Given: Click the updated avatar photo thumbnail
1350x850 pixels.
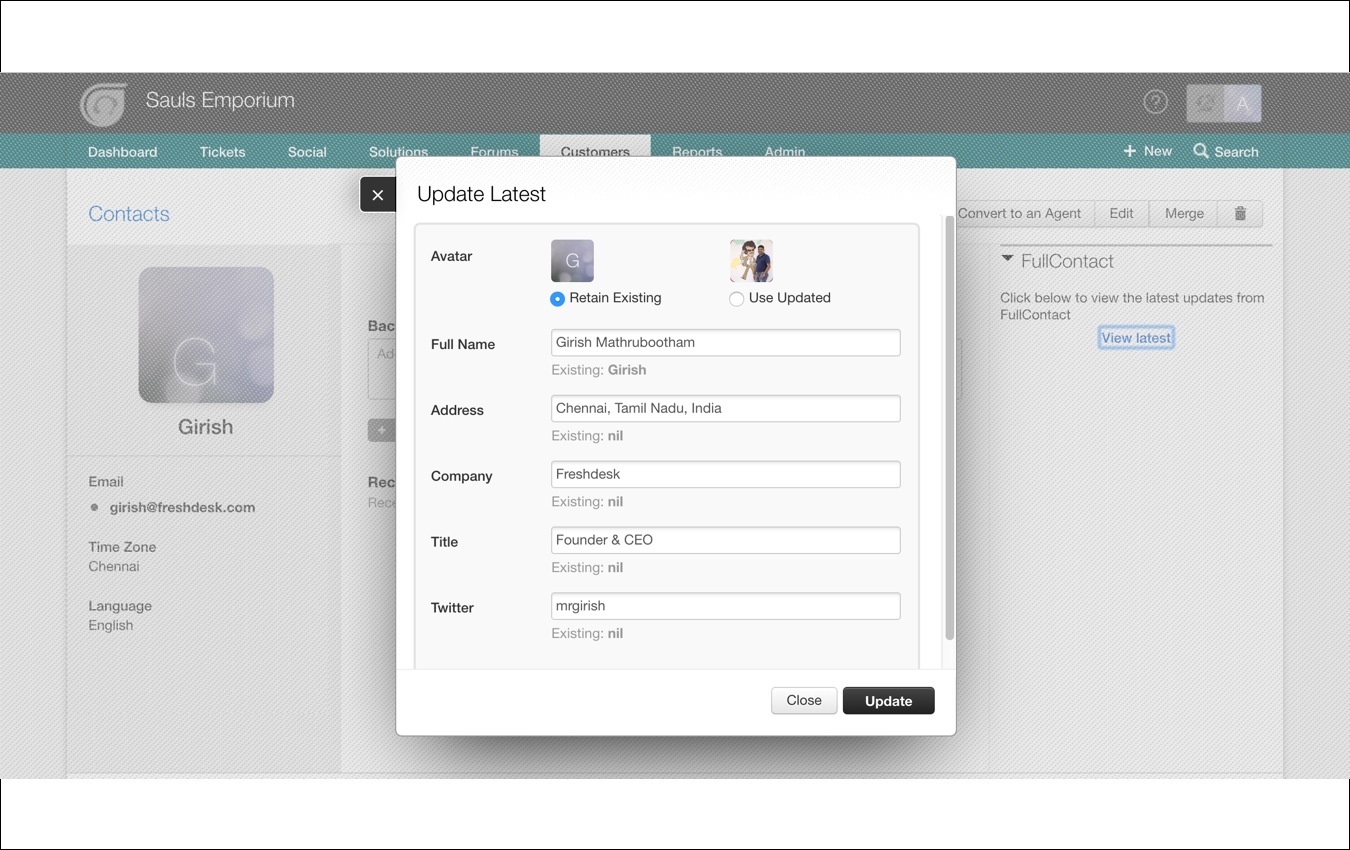Looking at the screenshot, I should click(x=751, y=259).
